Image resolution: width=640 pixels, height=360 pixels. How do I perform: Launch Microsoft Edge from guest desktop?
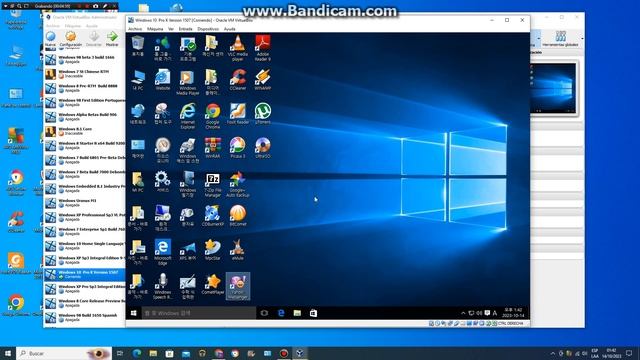click(162, 253)
